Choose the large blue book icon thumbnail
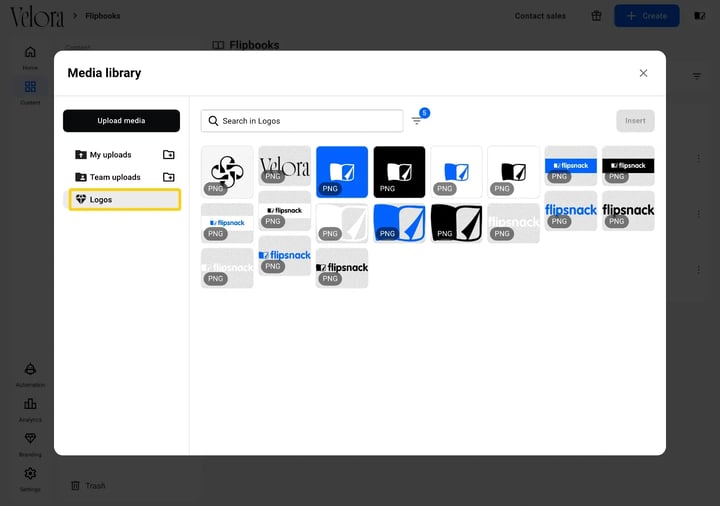This screenshot has width=720, height=506. [x=399, y=223]
